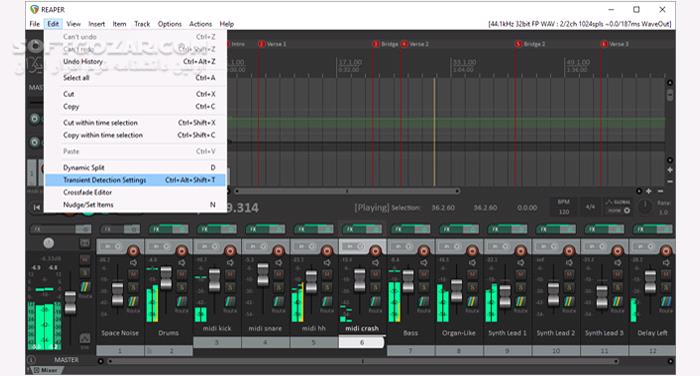Viewport: 700px width, 376px height.
Task: Click the speaker monitor icon on midi snare
Action: 279,263
